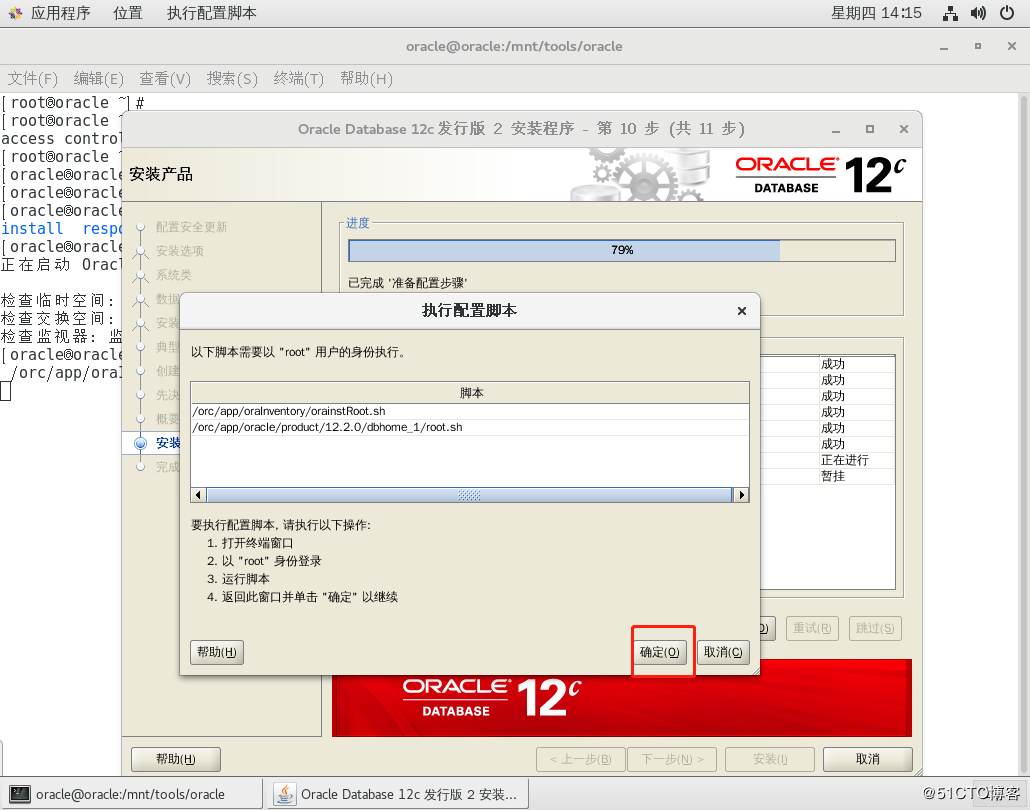This screenshot has width=1030, height=810.
Task: Click the 完成 step bullet icon in sidebar
Action: point(141,467)
